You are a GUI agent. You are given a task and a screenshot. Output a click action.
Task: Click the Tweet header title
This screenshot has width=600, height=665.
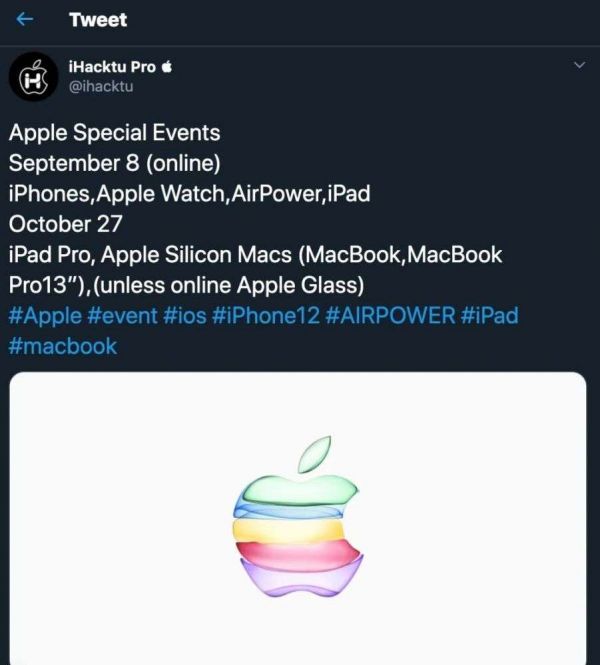[98, 20]
